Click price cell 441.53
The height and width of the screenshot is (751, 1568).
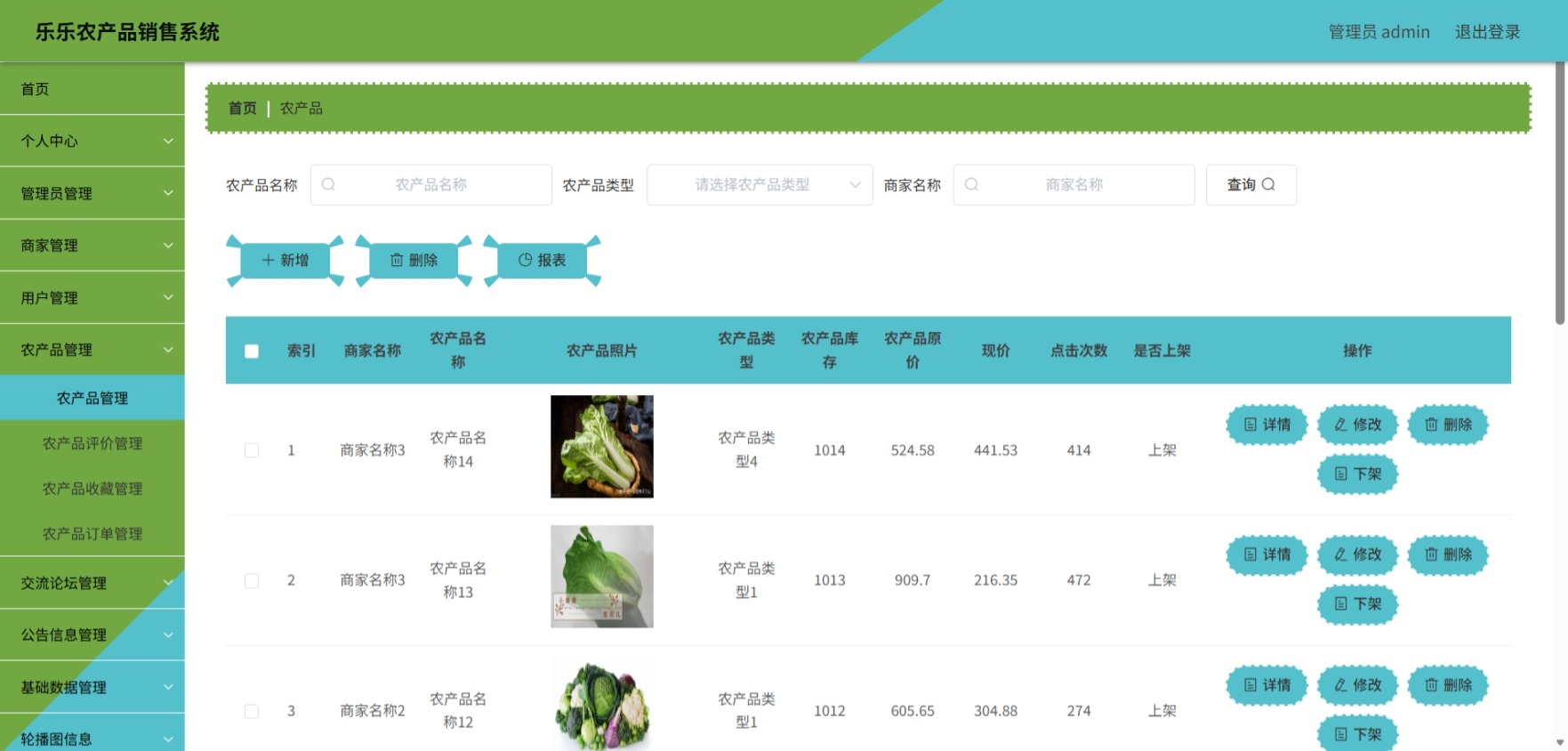(x=995, y=450)
